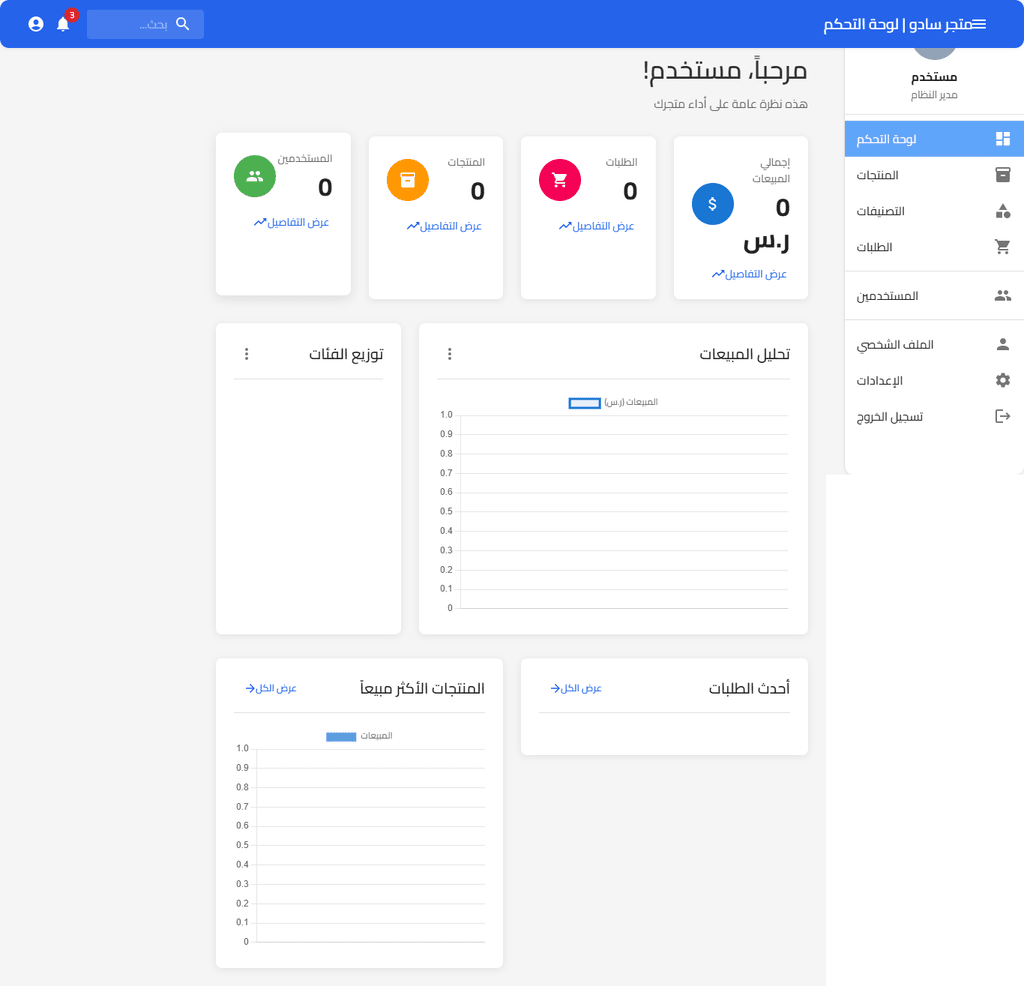This screenshot has height=986, width=1024.
Task: Click the hamburger menu icon in header
Action: (x=979, y=24)
